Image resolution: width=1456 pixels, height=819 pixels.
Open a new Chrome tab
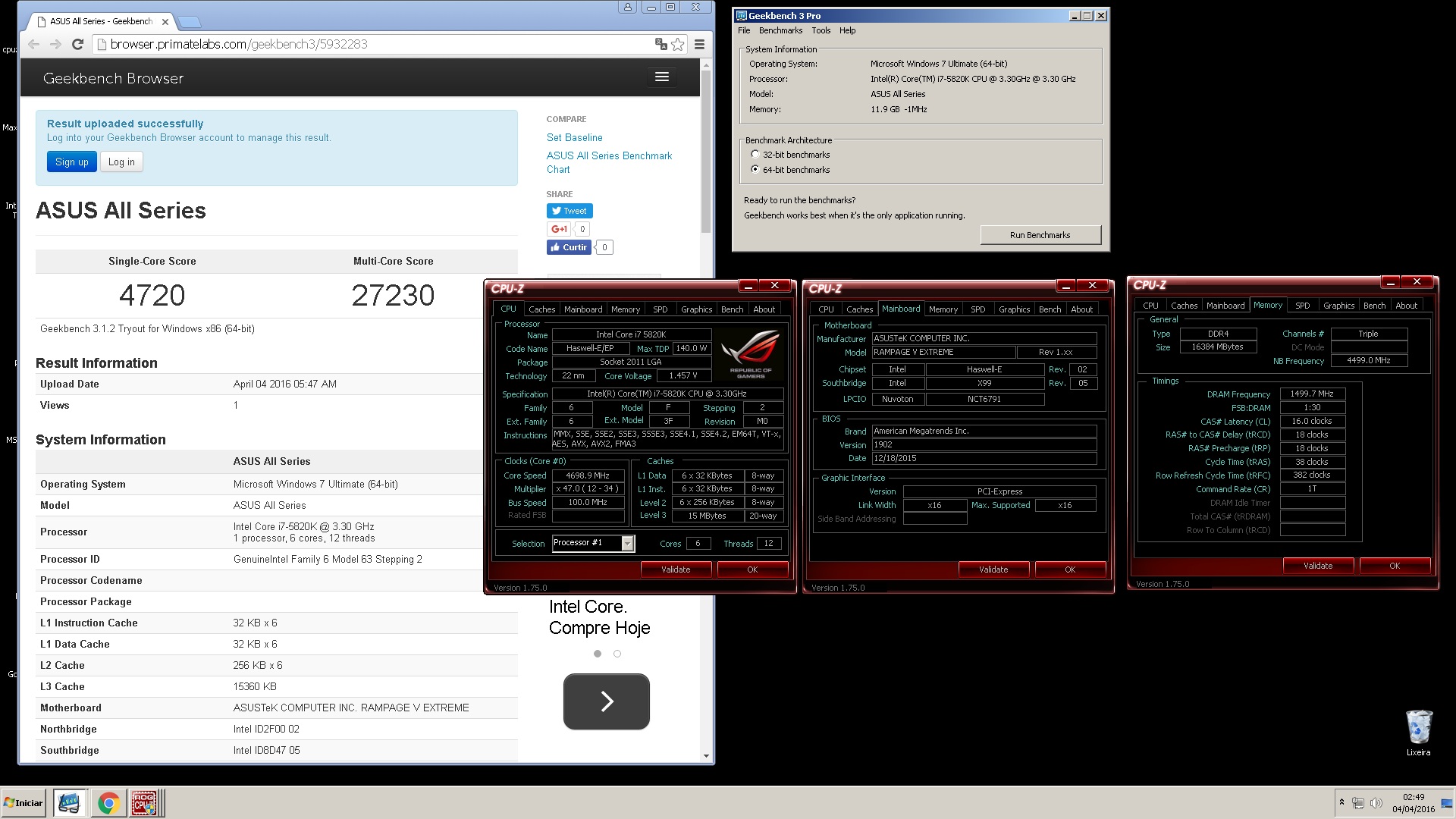coord(190,22)
